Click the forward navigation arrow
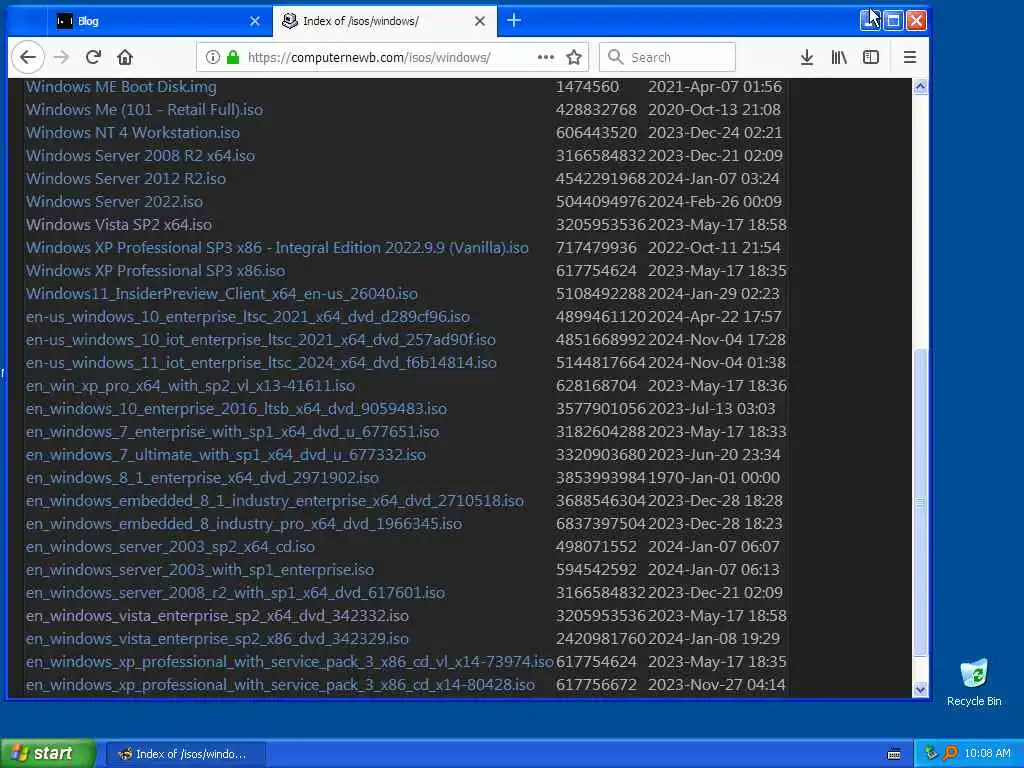Image resolution: width=1024 pixels, height=768 pixels. pos(61,57)
